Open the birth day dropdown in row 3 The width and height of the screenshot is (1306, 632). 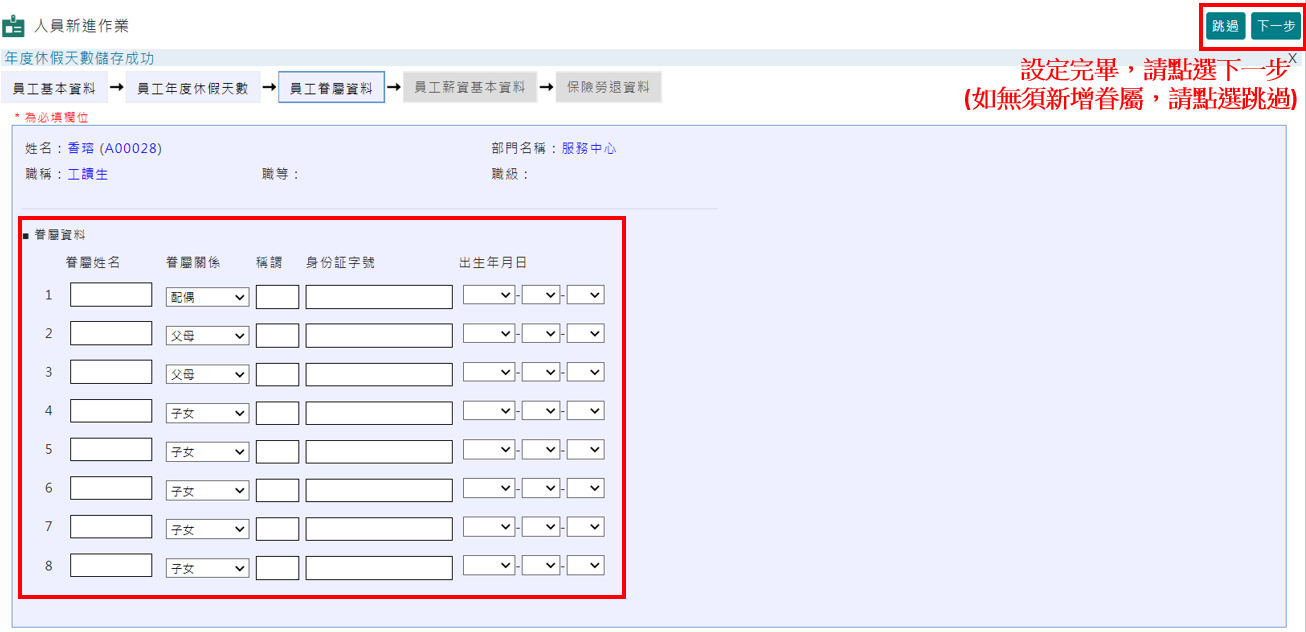pyautogui.click(x=585, y=371)
